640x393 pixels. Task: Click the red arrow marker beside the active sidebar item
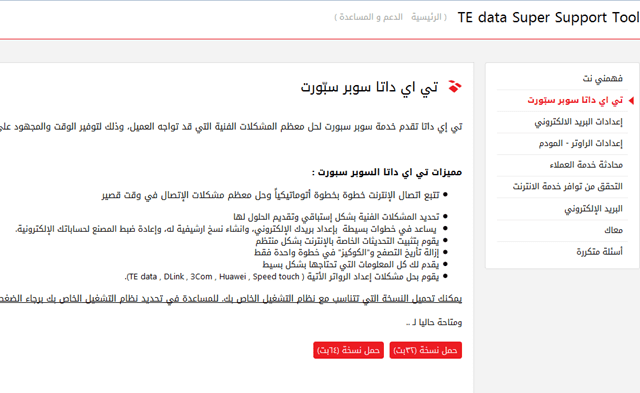click(x=631, y=100)
